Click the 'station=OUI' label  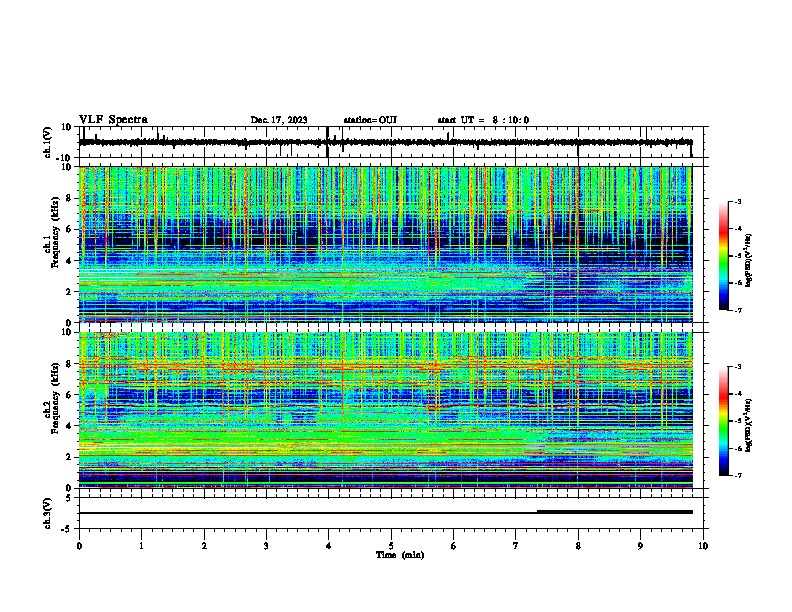pos(370,120)
